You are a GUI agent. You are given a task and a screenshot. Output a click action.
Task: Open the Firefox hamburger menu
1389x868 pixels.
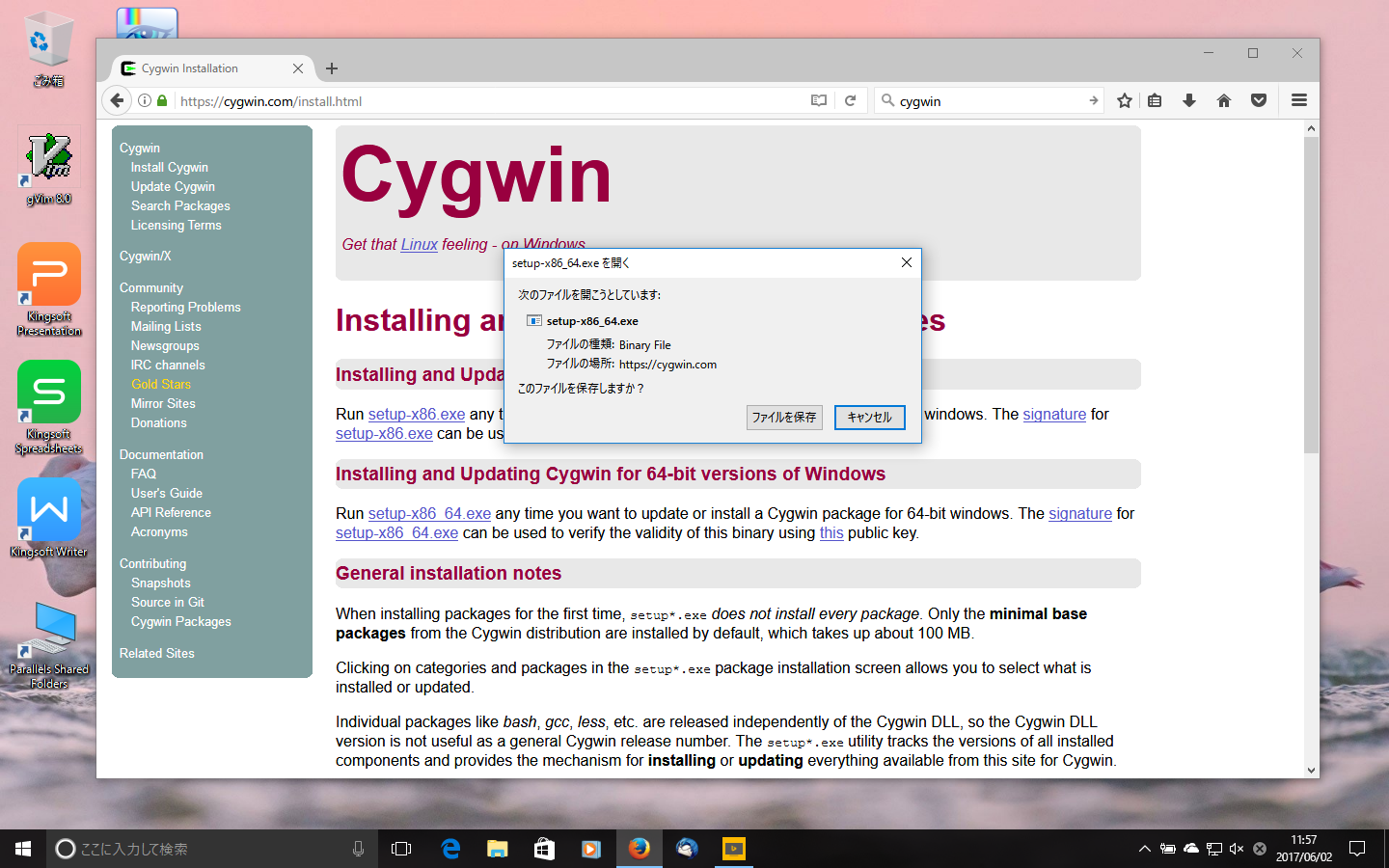1299,100
